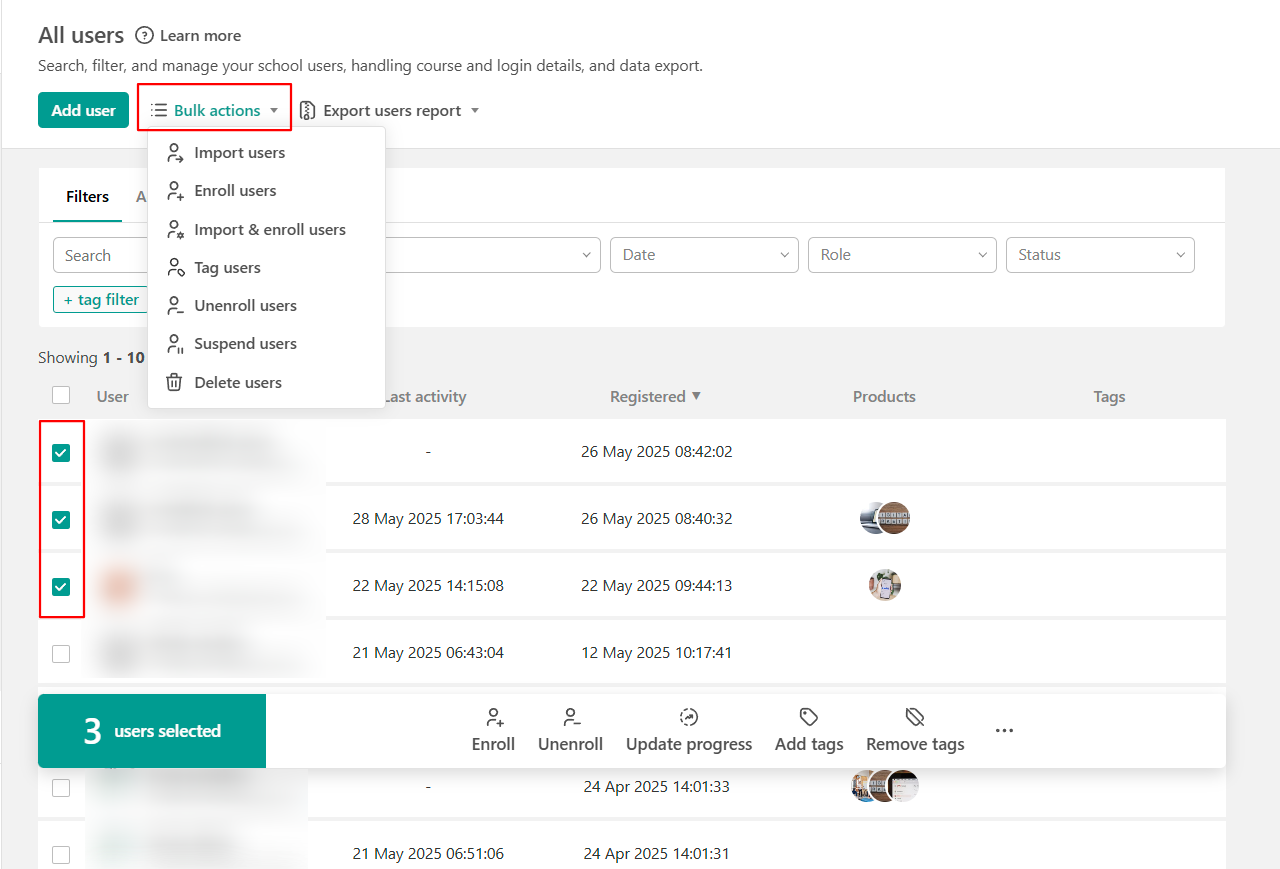Click product thumbnails in 26 May 08:40:32 row

[885, 518]
